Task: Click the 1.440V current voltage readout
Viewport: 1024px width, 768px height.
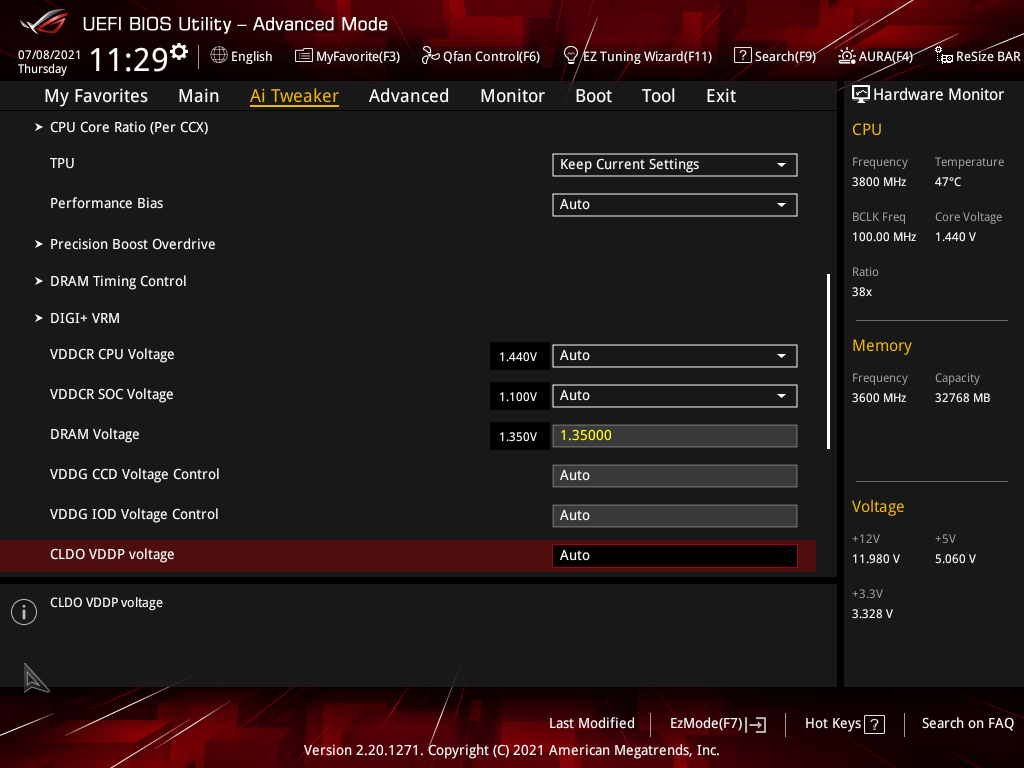Action: coord(519,357)
